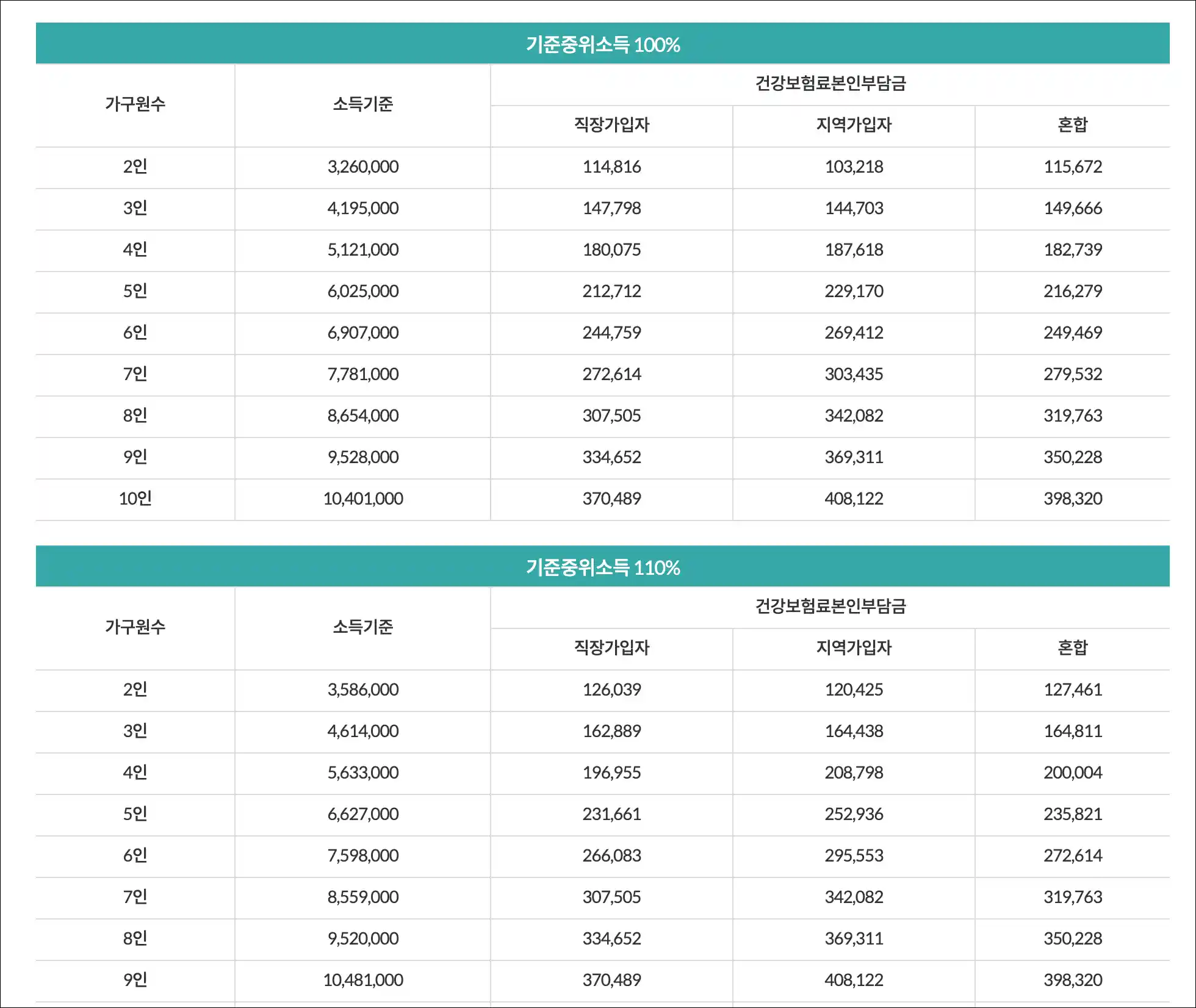Screen dimensions: 1196x1008
Task: Click the 10,481,000 income cell
Action: [x=362, y=980]
